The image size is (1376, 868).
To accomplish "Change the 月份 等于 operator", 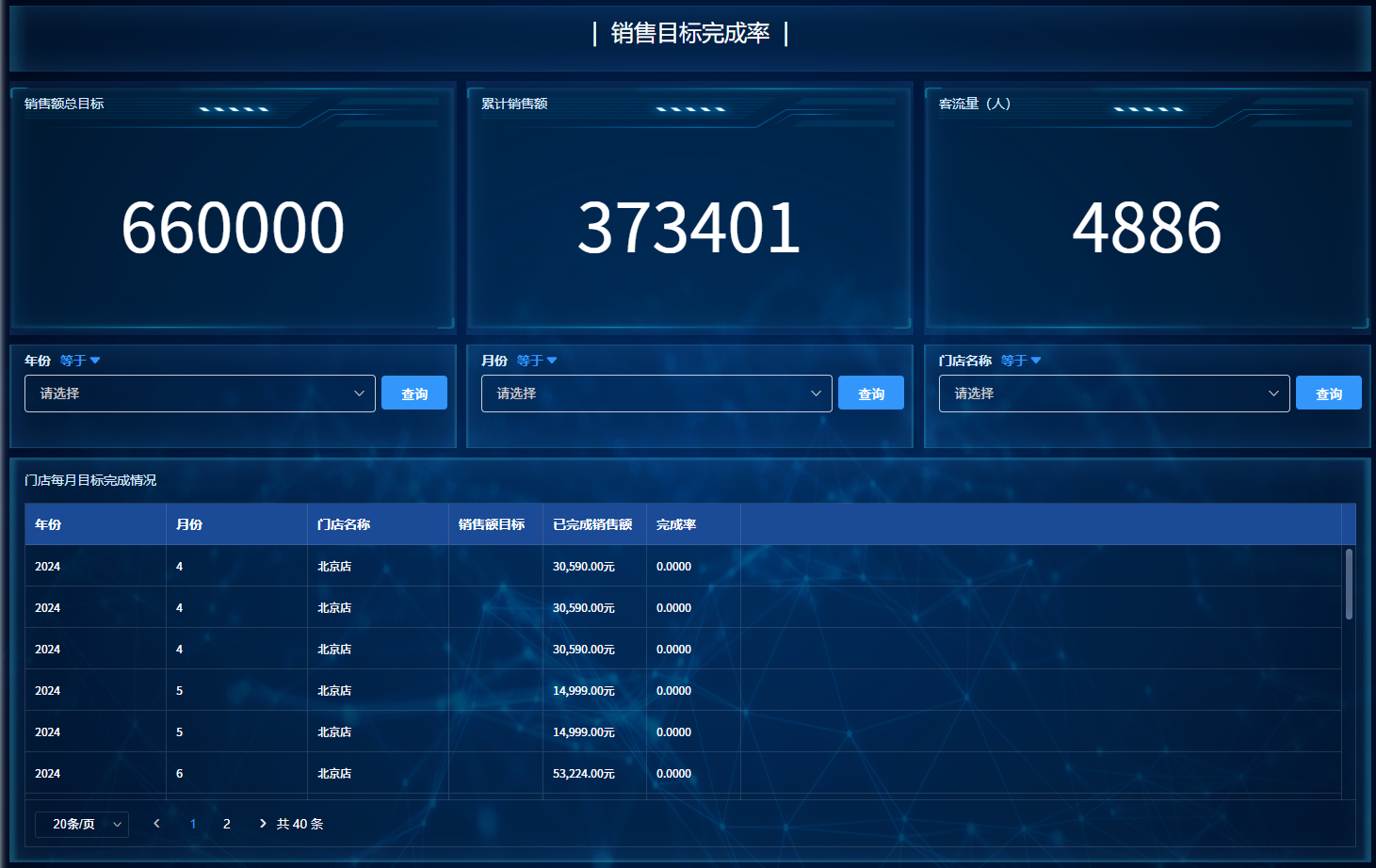I will click(x=537, y=361).
